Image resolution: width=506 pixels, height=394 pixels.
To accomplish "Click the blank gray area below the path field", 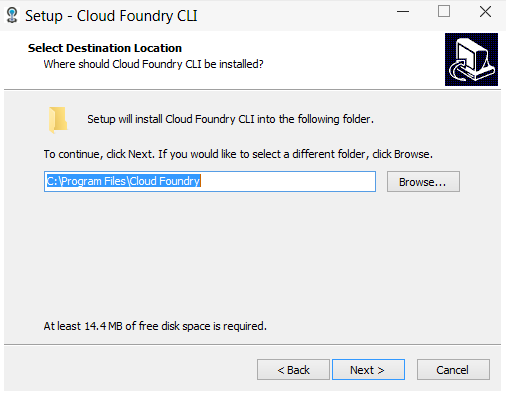I will click(x=252, y=253).
